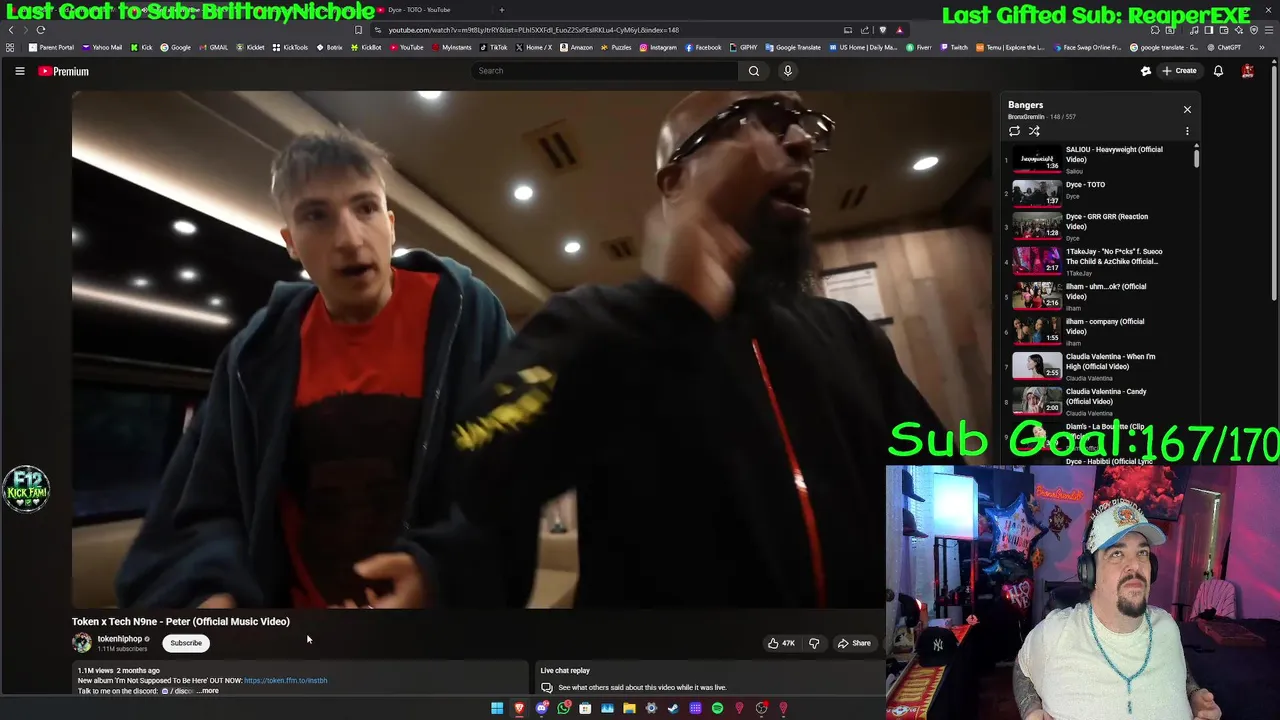This screenshot has height=720, width=1280.
Task: Open the Twitch bookmark
Action: (954, 47)
